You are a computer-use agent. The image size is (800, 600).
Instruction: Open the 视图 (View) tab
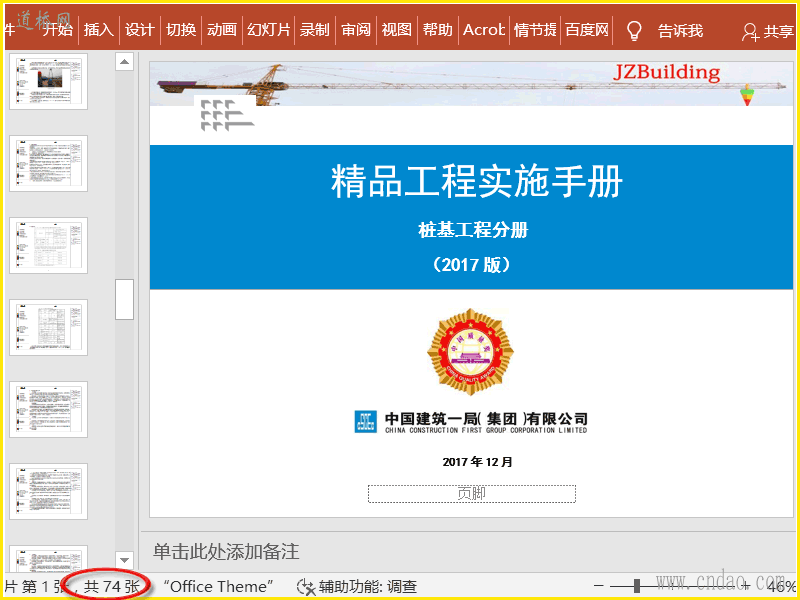coord(396,30)
